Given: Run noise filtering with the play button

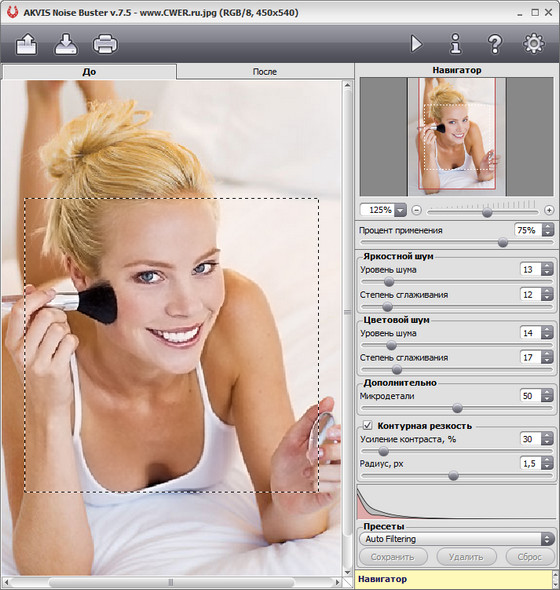Looking at the screenshot, I should 416,44.
